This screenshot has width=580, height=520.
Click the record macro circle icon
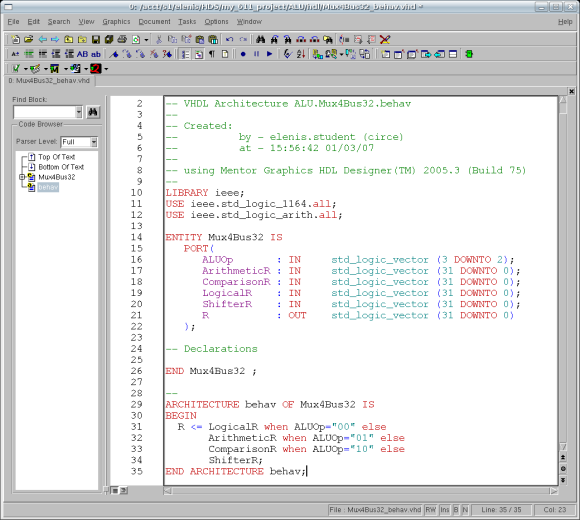[x=243, y=54]
